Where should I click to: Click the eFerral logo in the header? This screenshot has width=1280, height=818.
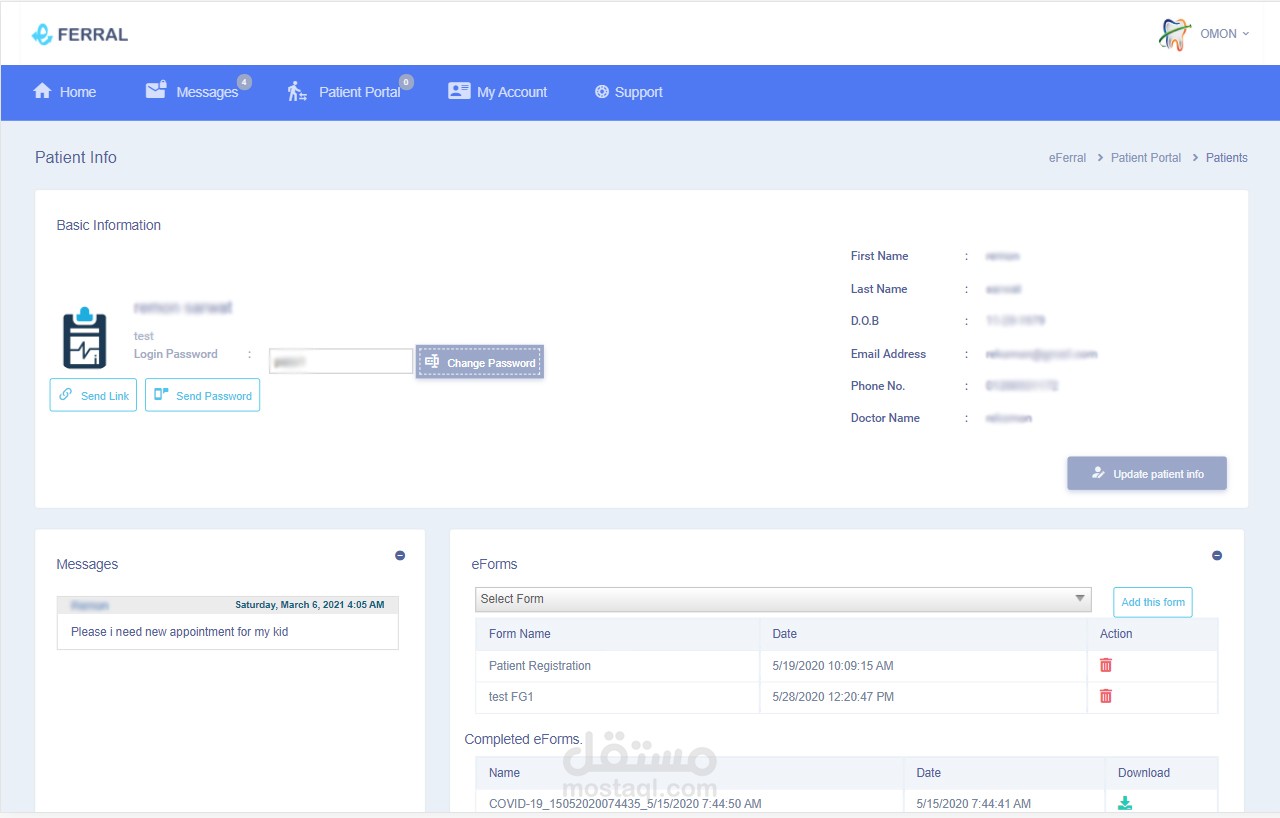pyautogui.click(x=80, y=34)
